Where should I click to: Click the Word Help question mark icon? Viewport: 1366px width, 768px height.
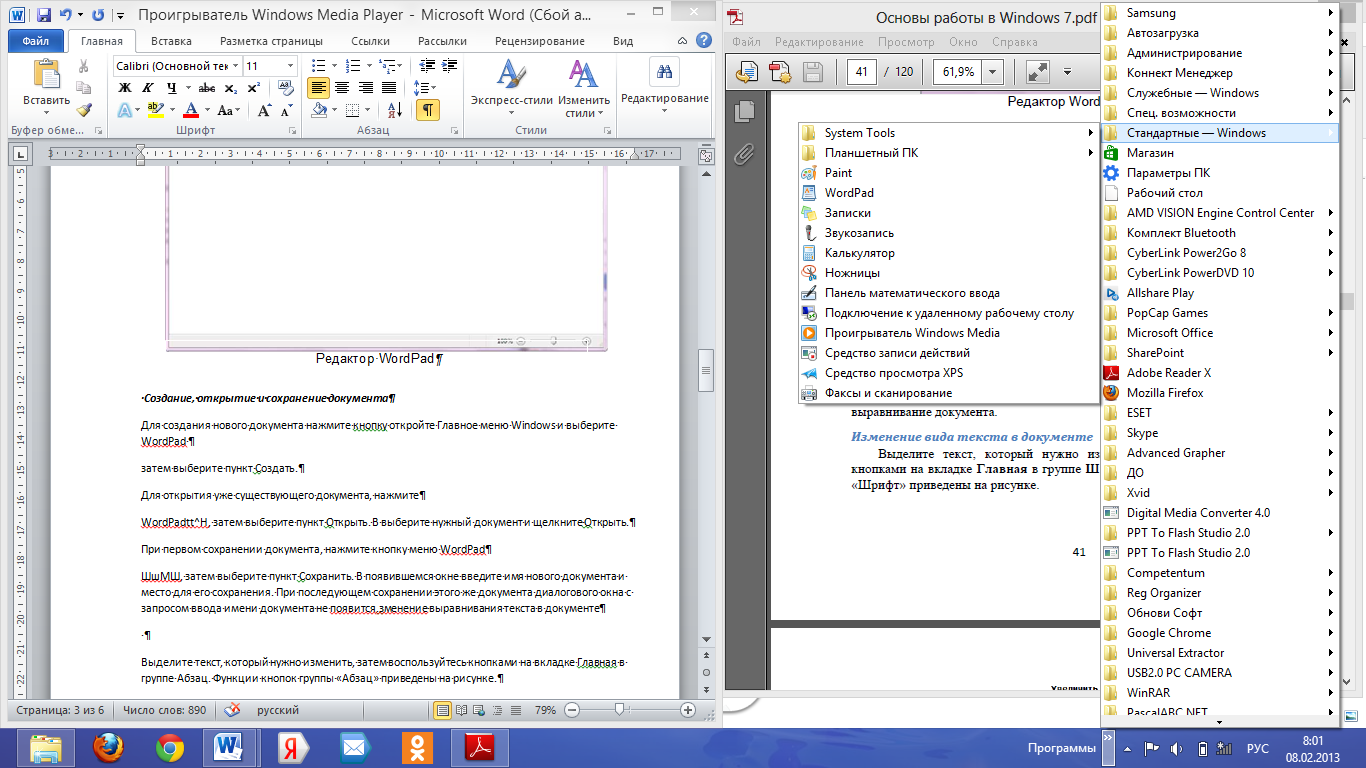pos(705,41)
